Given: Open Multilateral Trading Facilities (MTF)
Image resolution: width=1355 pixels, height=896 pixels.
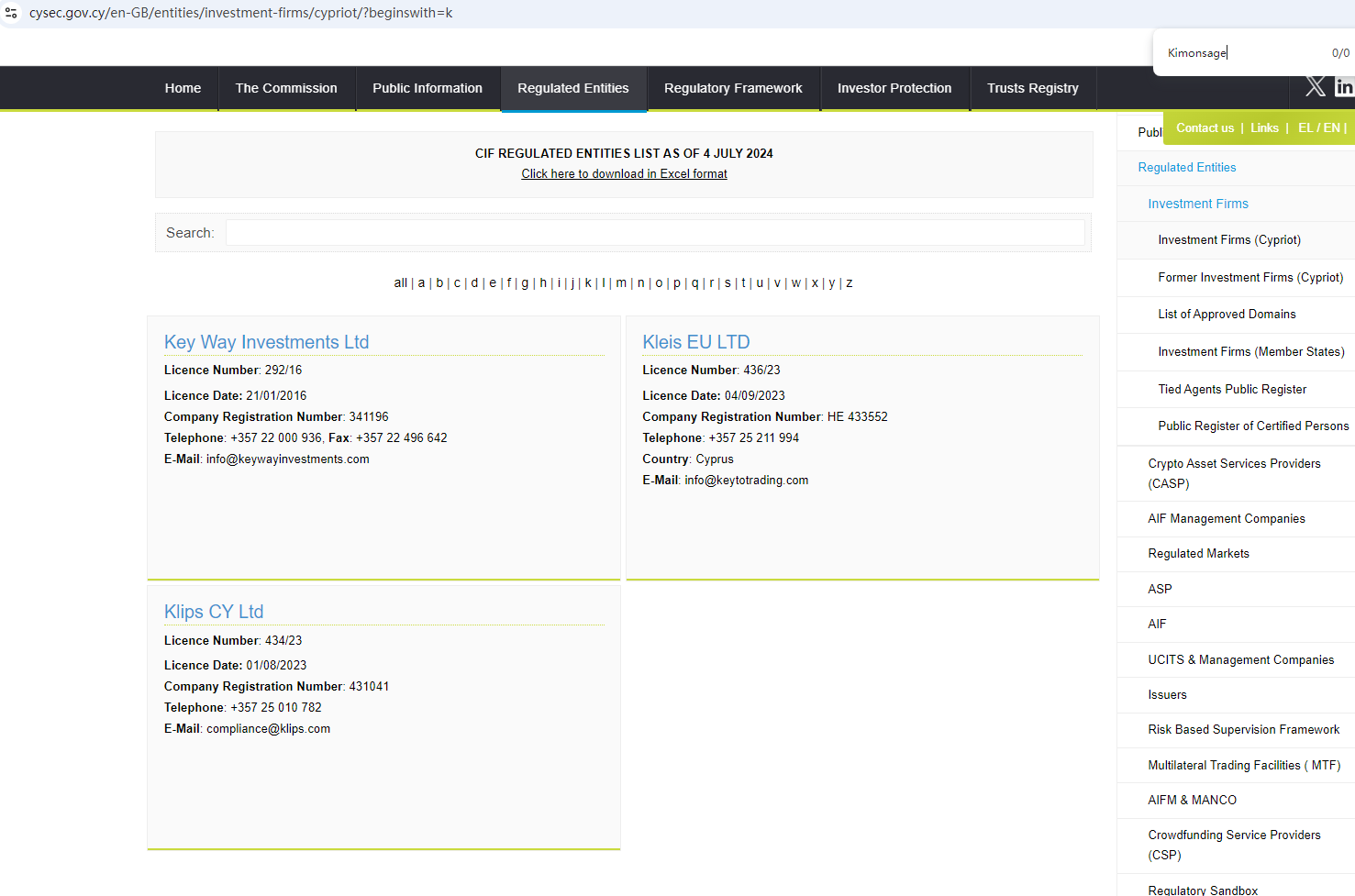Looking at the screenshot, I should click(x=1244, y=766).
